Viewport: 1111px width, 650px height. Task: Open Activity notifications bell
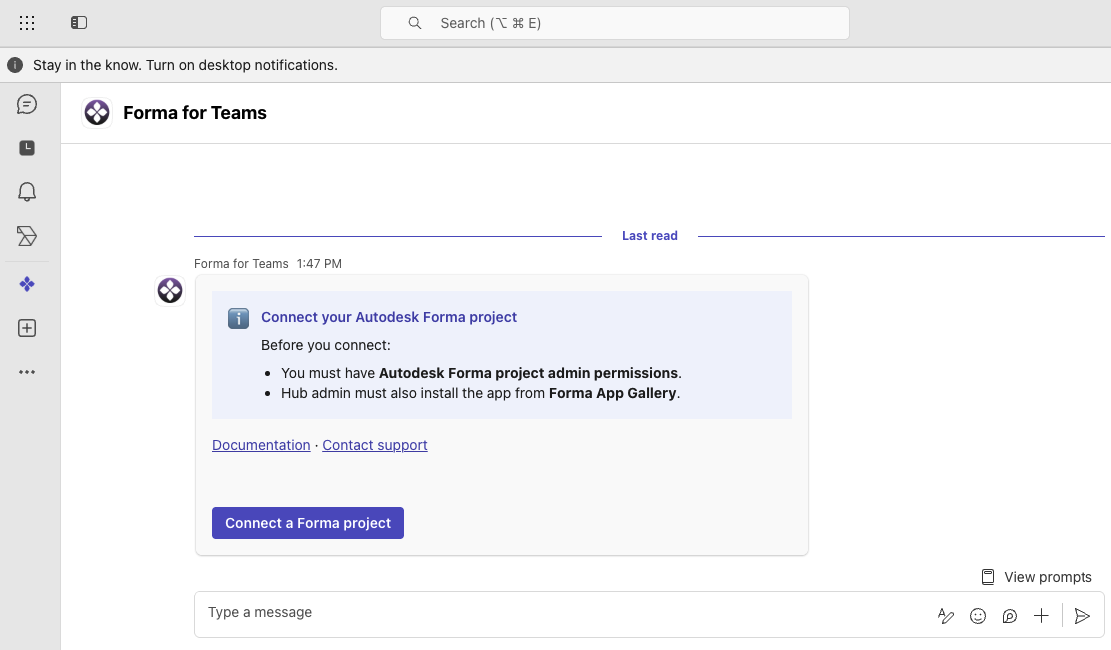[27, 192]
